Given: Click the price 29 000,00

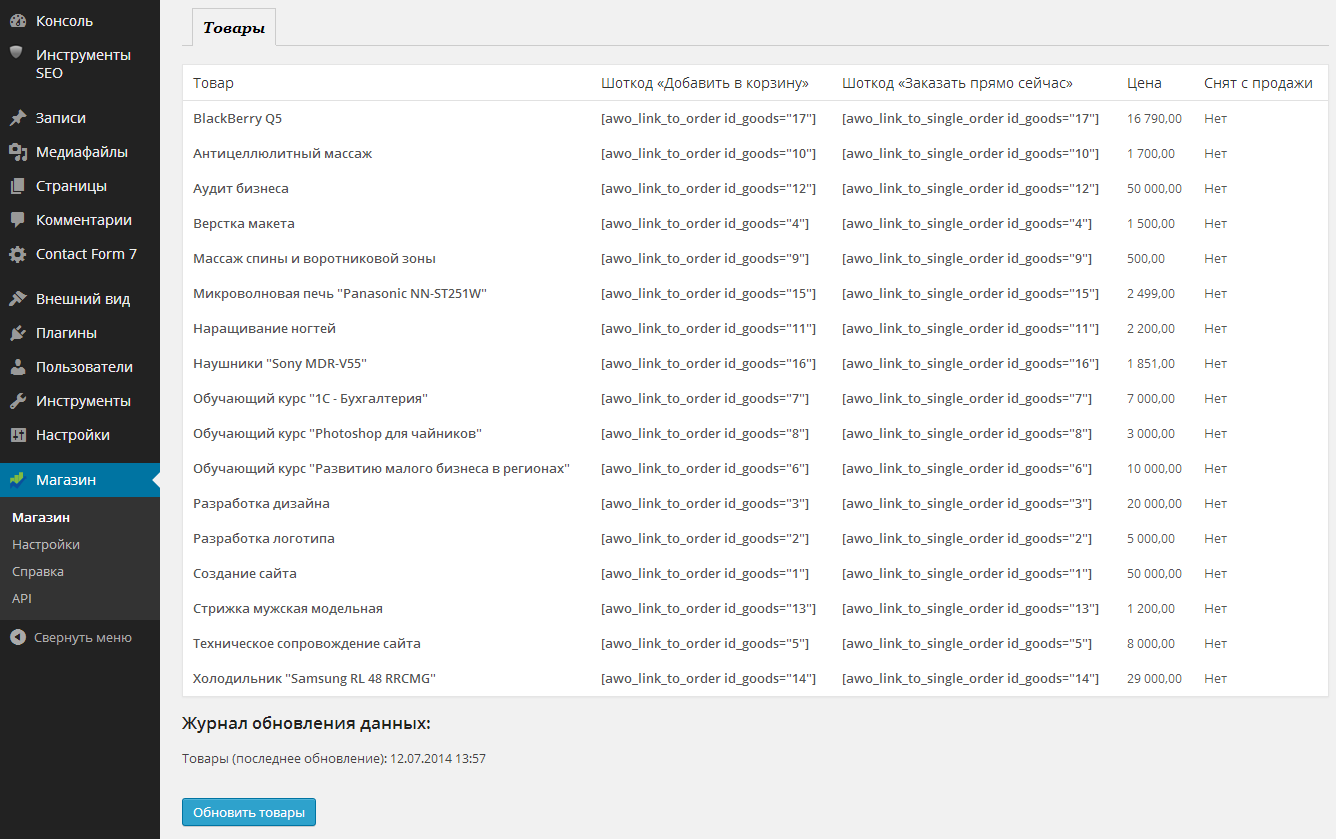Looking at the screenshot, I should [x=1154, y=679].
